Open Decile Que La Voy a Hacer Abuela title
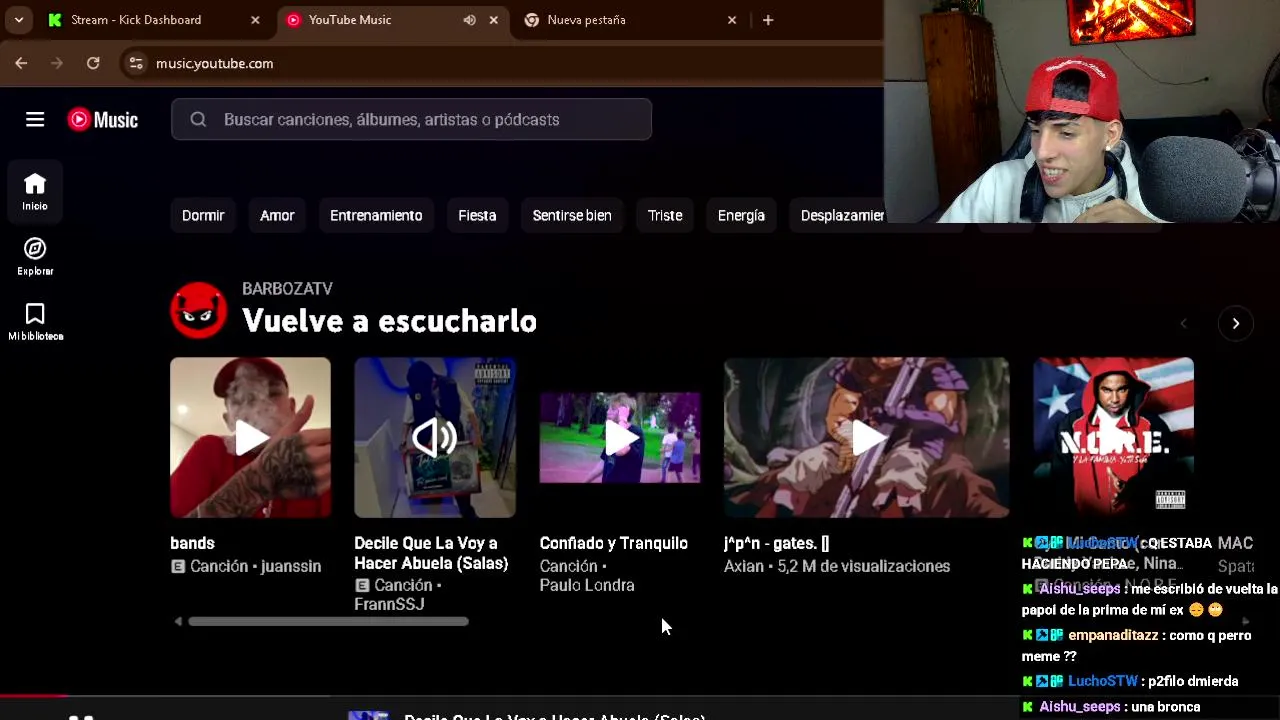Image resolution: width=1280 pixels, height=720 pixels. (431, 553)
